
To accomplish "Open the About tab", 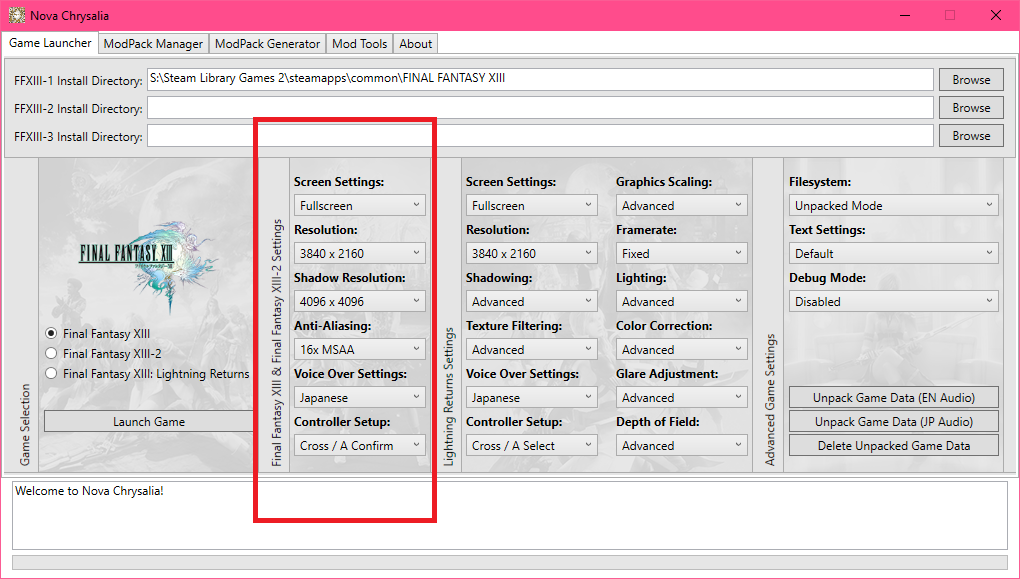I will (416, 44).
